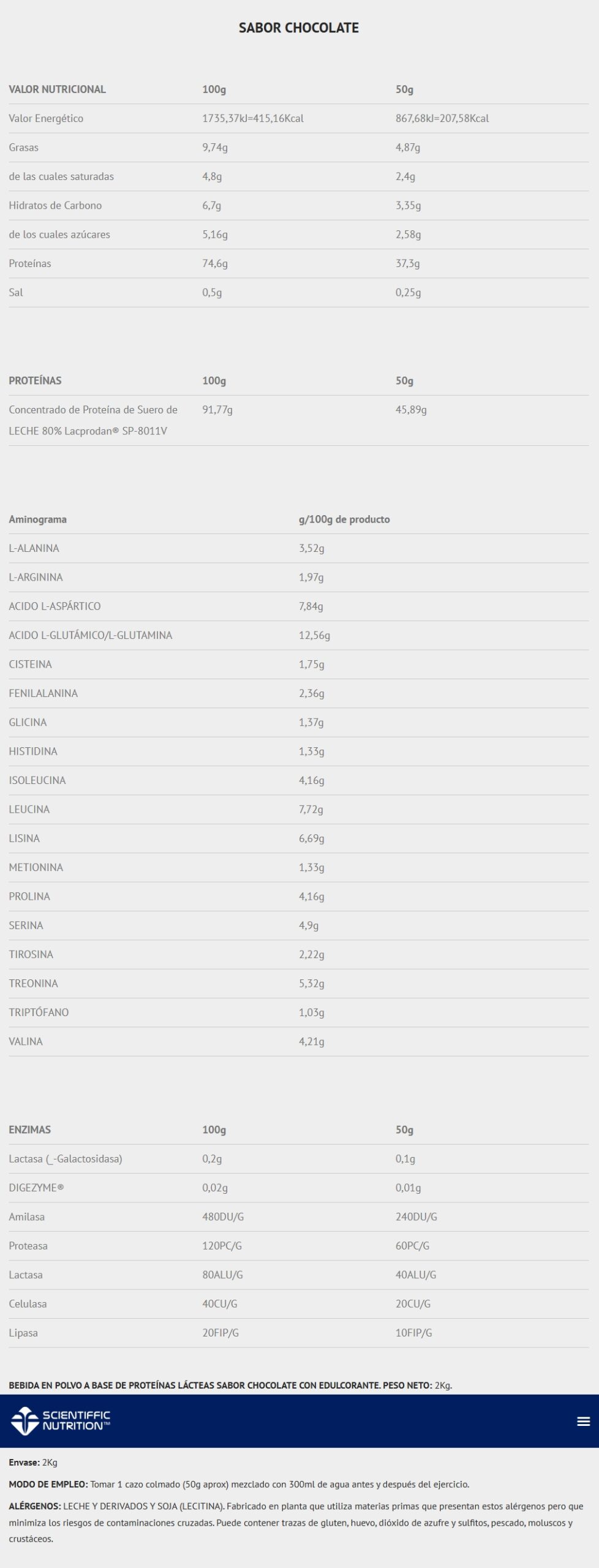Click the Proteínas 74,6g value
Image resolution: width=599 pixels, height=1568 pixels.
click(215, 263)
